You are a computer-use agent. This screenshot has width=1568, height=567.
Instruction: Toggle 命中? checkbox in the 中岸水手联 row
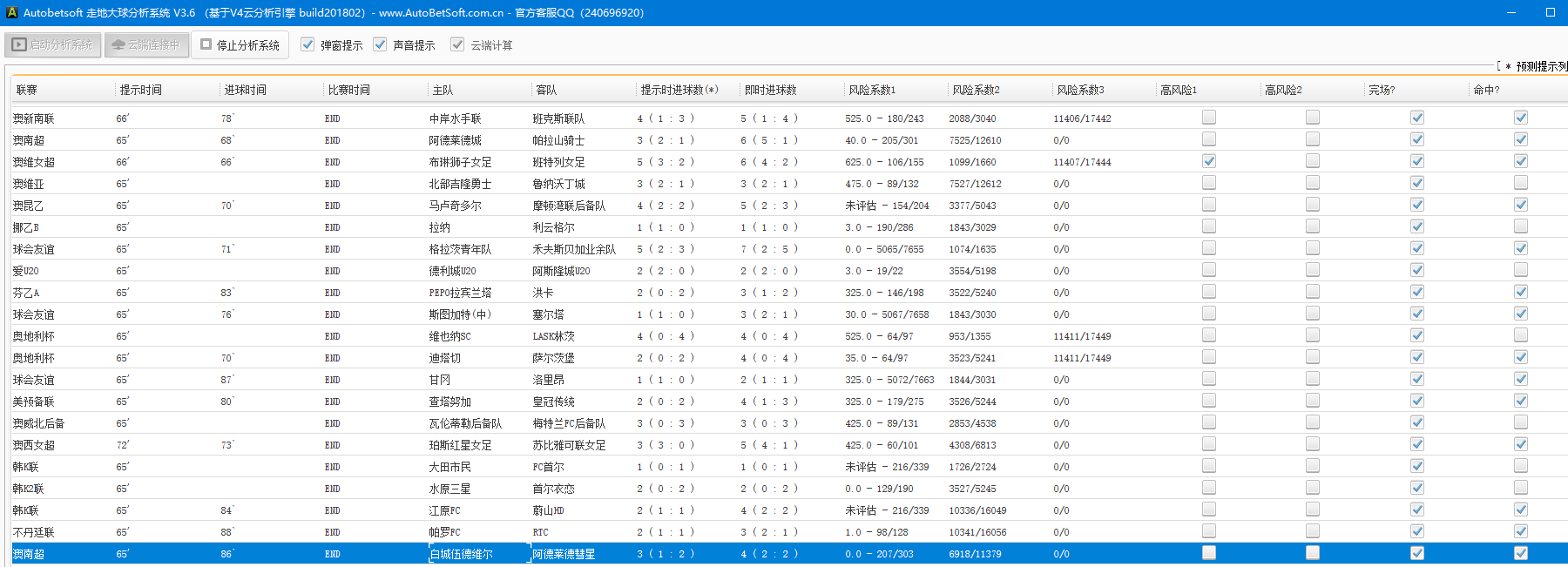[x=1521, y=118]
